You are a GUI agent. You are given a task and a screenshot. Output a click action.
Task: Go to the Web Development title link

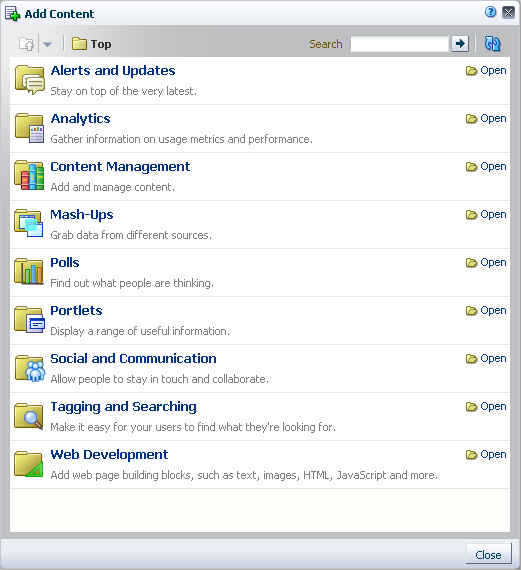tap(109, 454)
